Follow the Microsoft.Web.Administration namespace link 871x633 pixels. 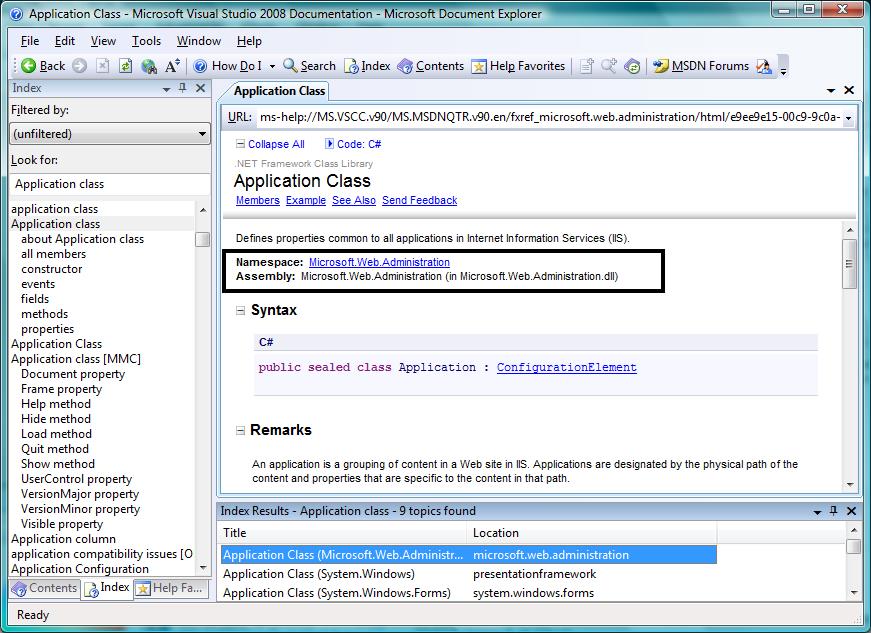[x=379, y=262]
